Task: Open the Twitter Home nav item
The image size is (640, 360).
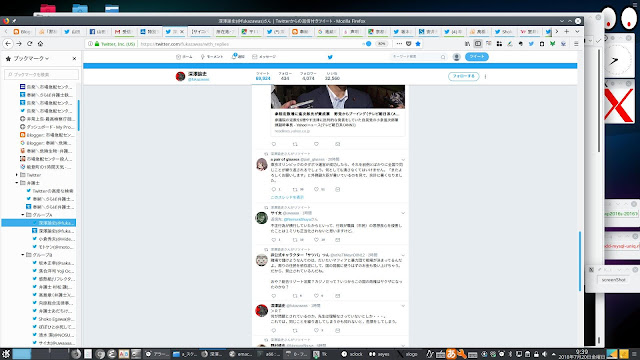Action: [184, 57]
